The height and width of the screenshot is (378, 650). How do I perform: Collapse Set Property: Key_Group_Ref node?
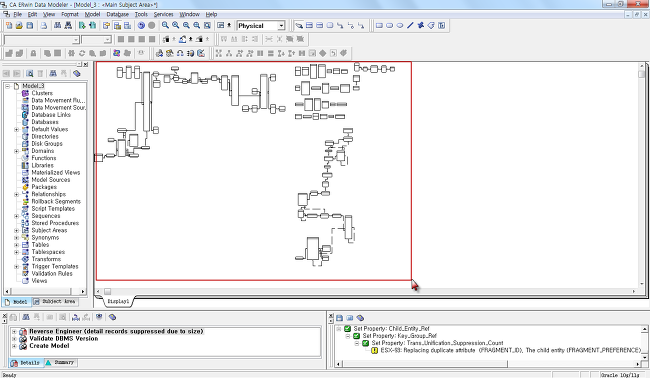[347, 336]
